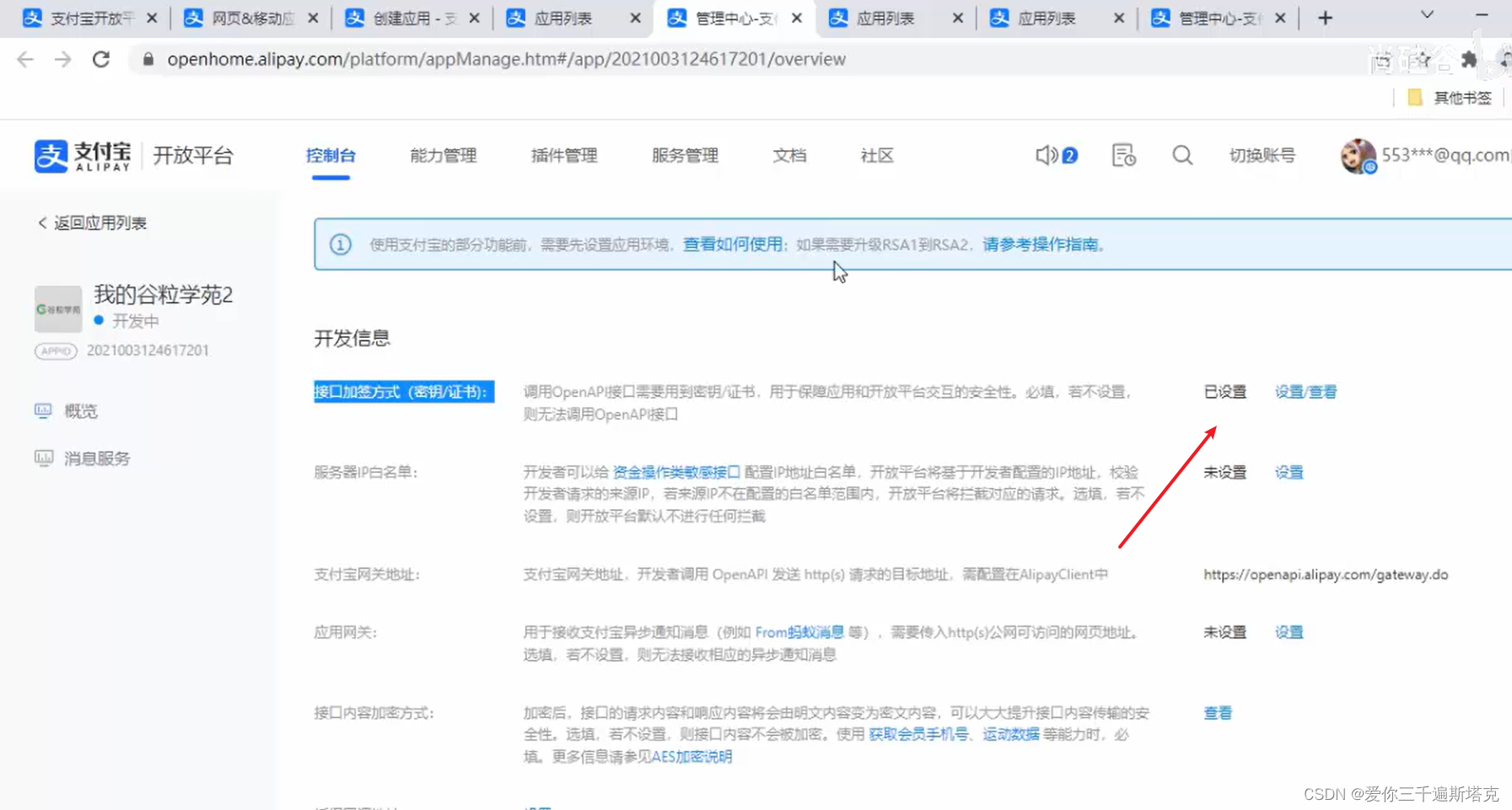Open the 运动数据 link
1512x810 pixels.
[x=1010, y=735]
